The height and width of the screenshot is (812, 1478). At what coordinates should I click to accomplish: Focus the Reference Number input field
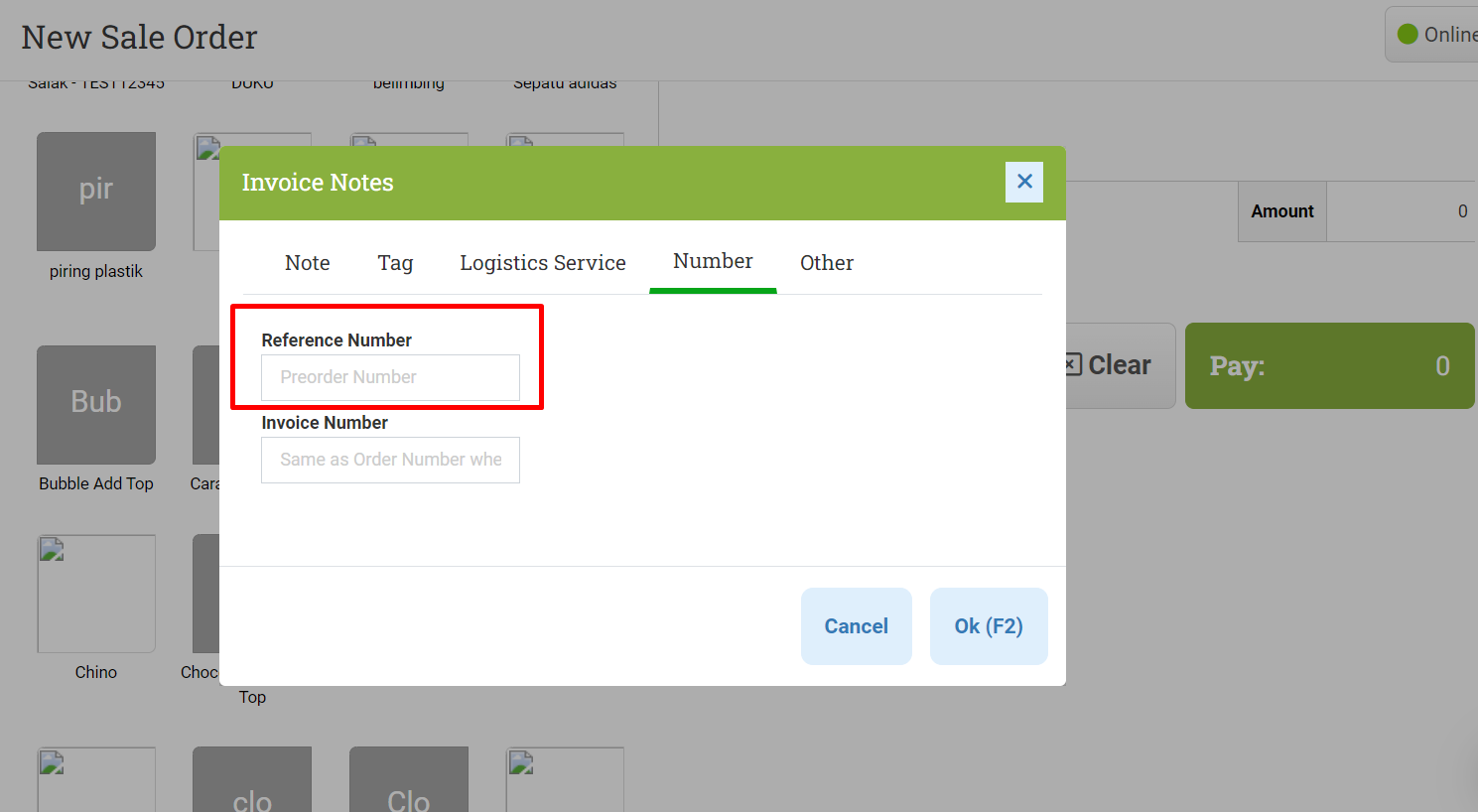390,377
